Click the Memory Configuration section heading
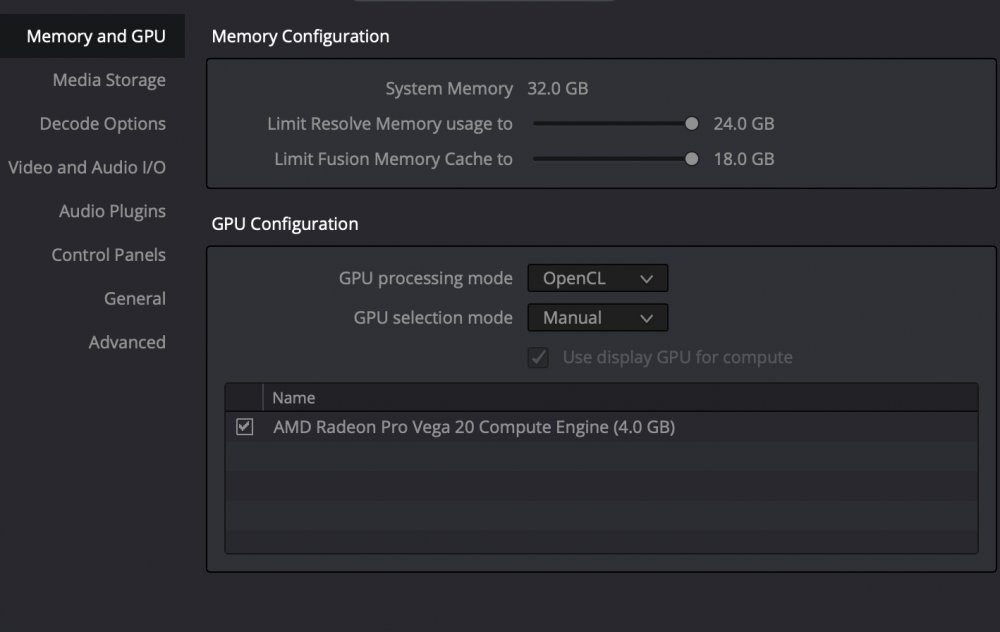This screenshot has width=1000, height=632. (x=299, y=36)
